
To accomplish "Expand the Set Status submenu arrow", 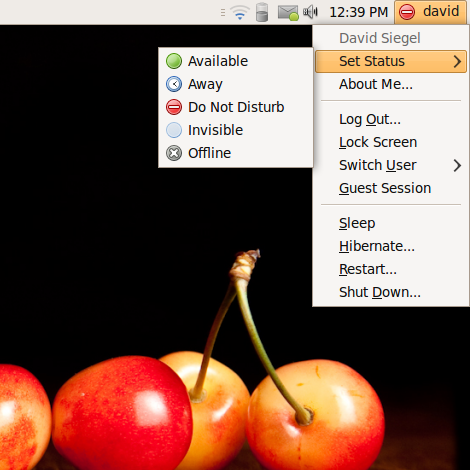I will [457, 61].
